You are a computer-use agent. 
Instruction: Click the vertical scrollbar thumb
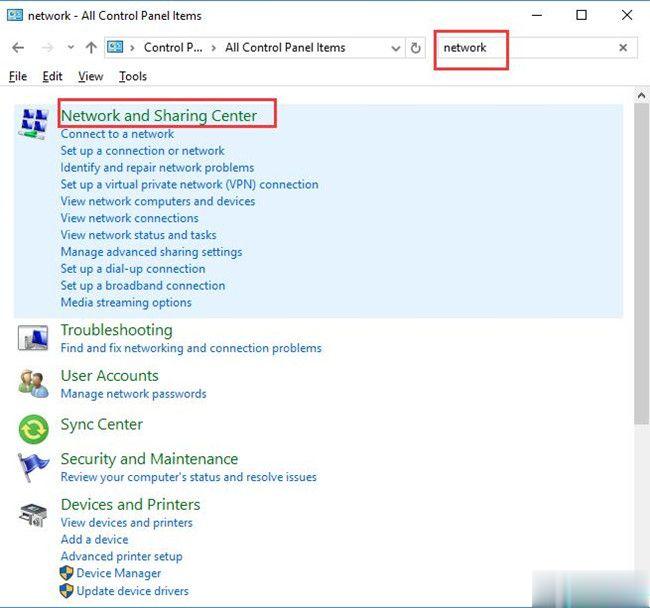pos(641,264)
